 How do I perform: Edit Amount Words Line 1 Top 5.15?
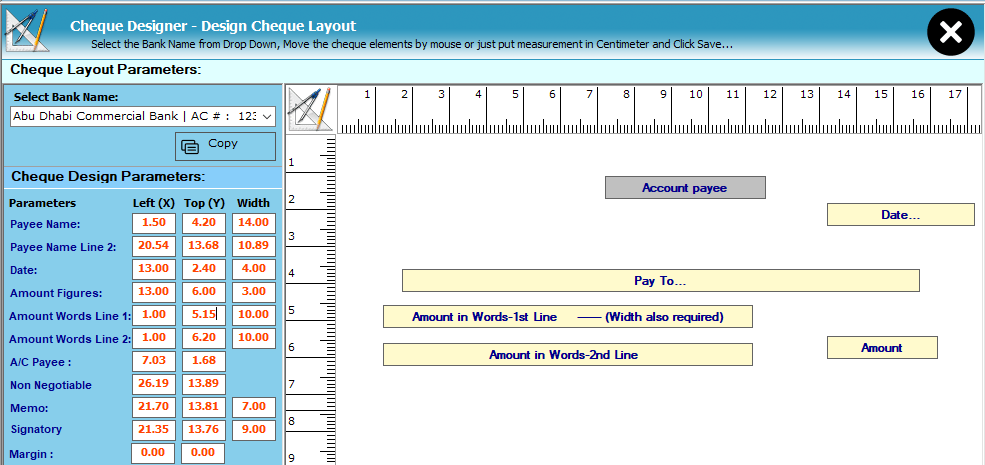[x=204, y=315]
